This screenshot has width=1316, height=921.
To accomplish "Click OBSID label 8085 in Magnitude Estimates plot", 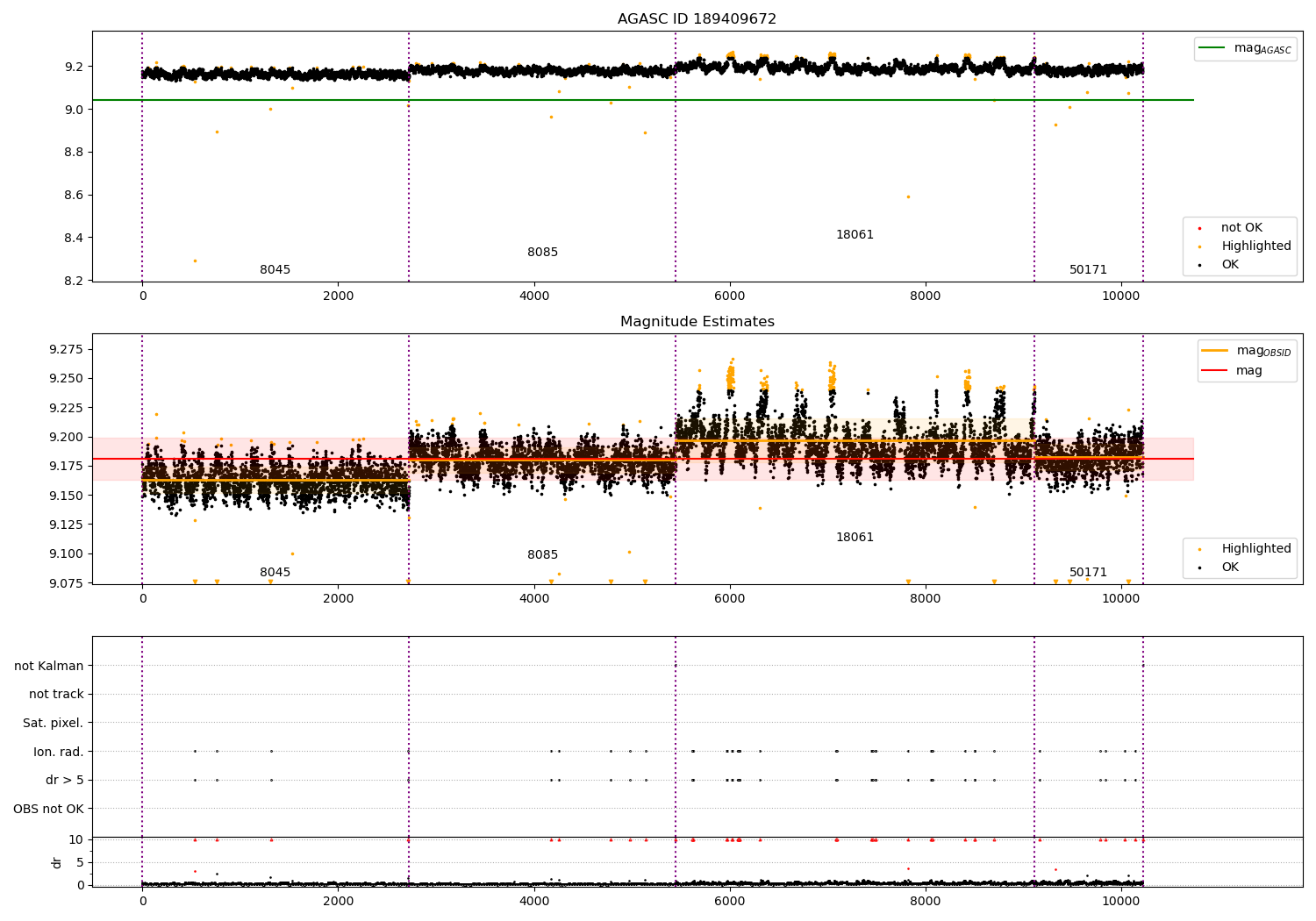I will pyautogui.click(x=542, y=554).
